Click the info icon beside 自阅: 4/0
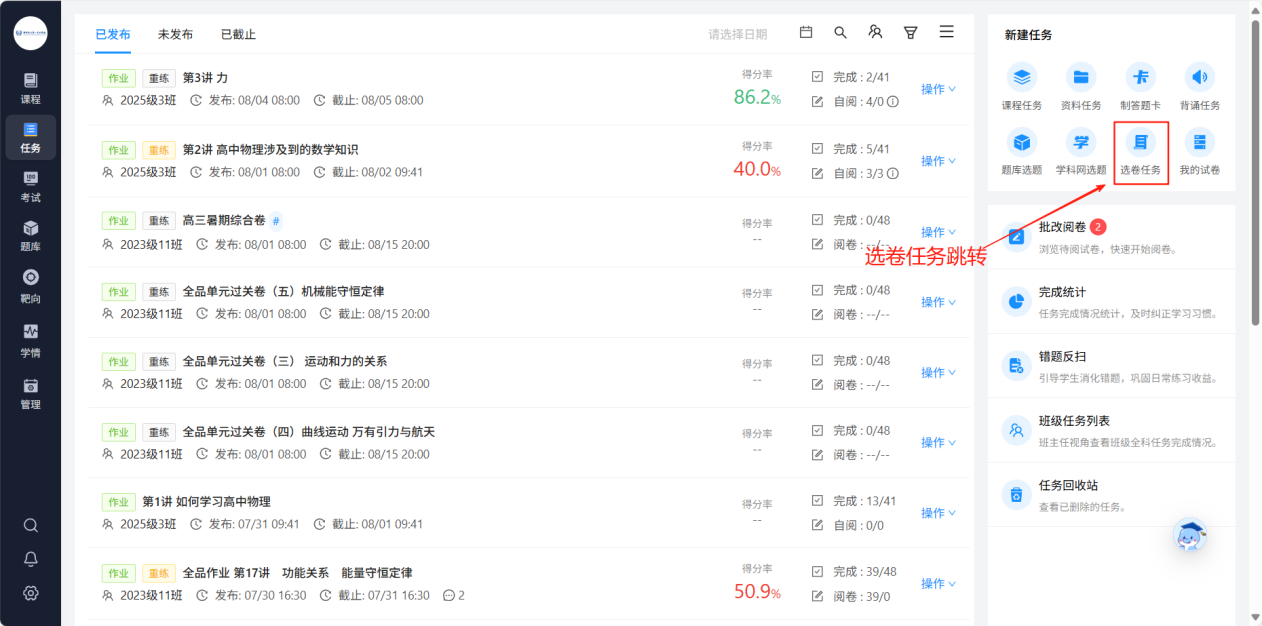 [893, 101]
